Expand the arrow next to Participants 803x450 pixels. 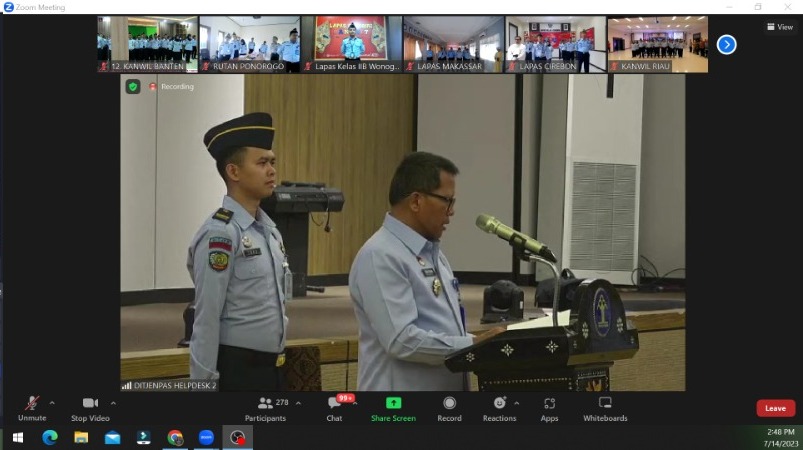point(298,403)
